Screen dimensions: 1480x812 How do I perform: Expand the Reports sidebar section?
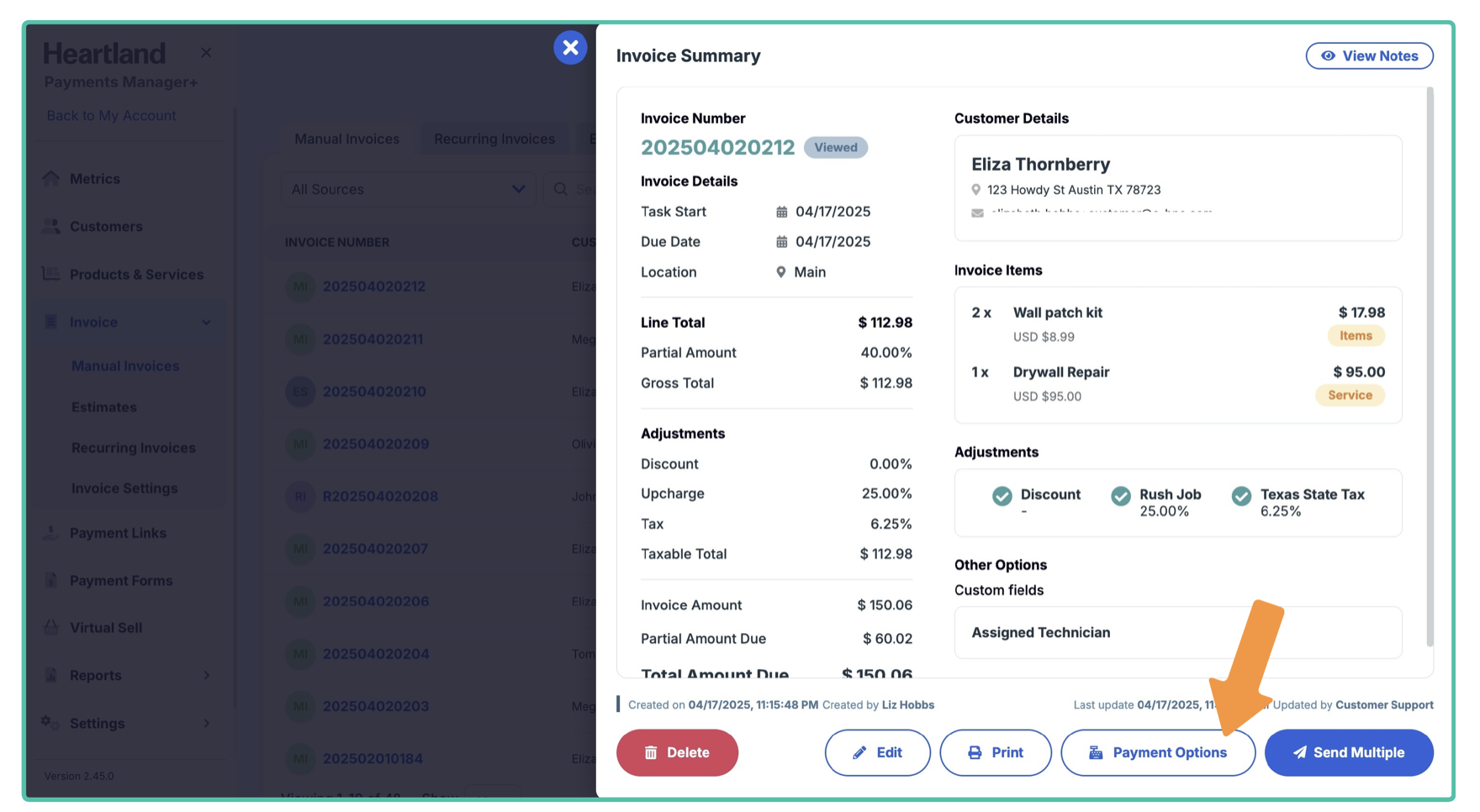[206, 676]
